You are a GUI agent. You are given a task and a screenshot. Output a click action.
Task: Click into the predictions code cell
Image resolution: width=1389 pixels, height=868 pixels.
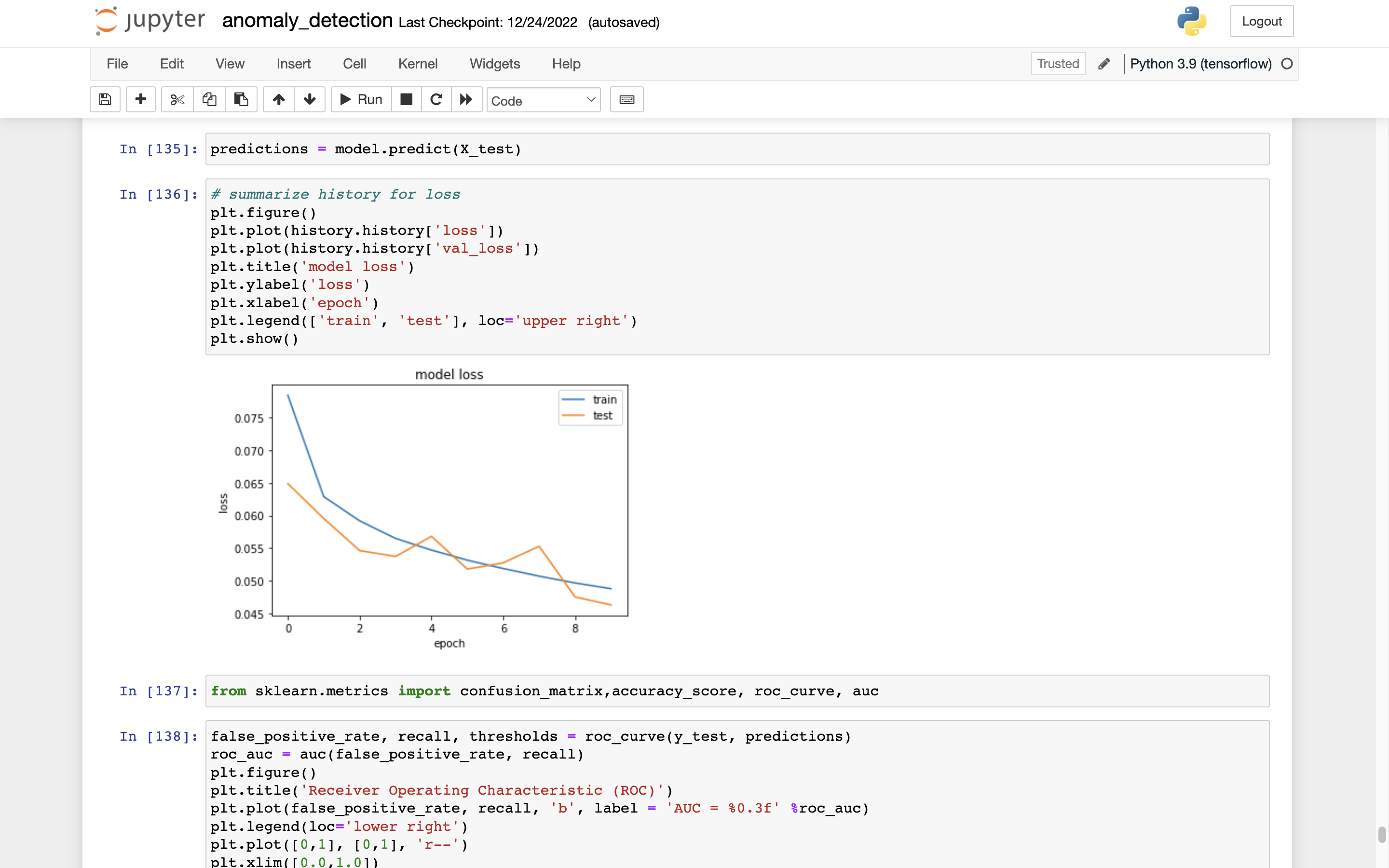[x=737, y=149]
